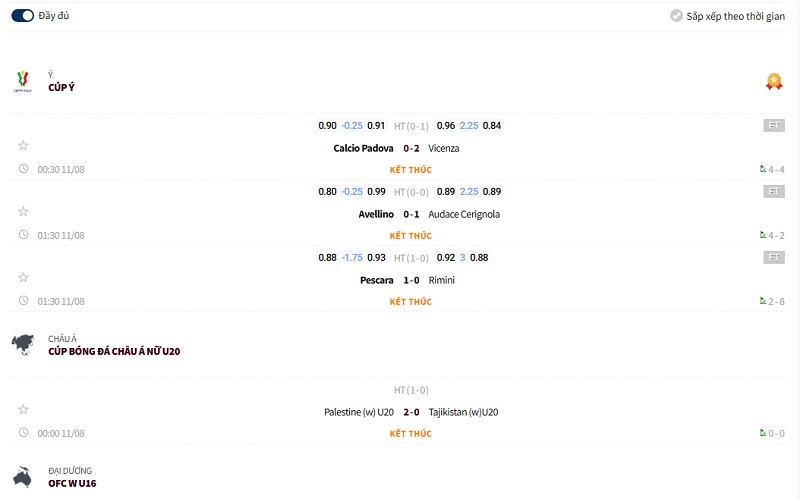The width and height of the screenshot is (800, 500).
Task: Favorite the Palestine U20 vs Tajikistan U20 match
Action: (23, 410)
